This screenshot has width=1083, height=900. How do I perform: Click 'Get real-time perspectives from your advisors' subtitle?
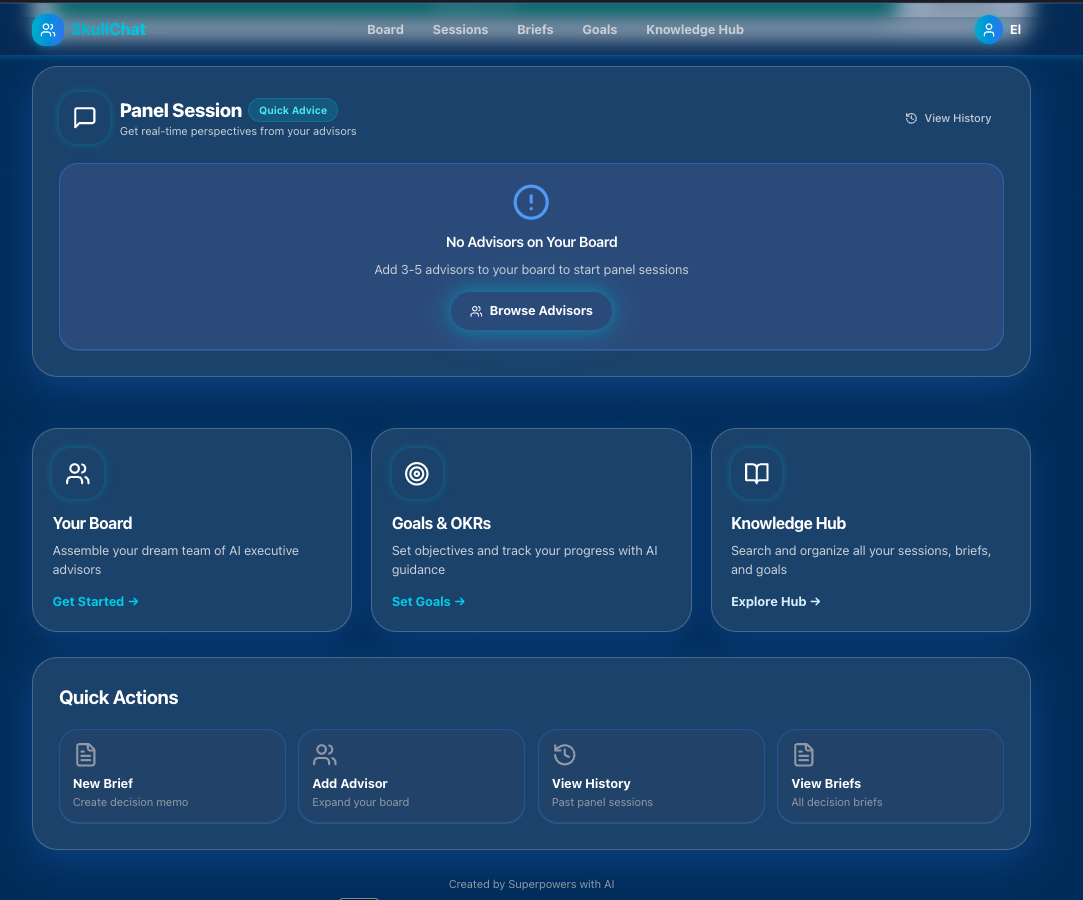point(238,131)
